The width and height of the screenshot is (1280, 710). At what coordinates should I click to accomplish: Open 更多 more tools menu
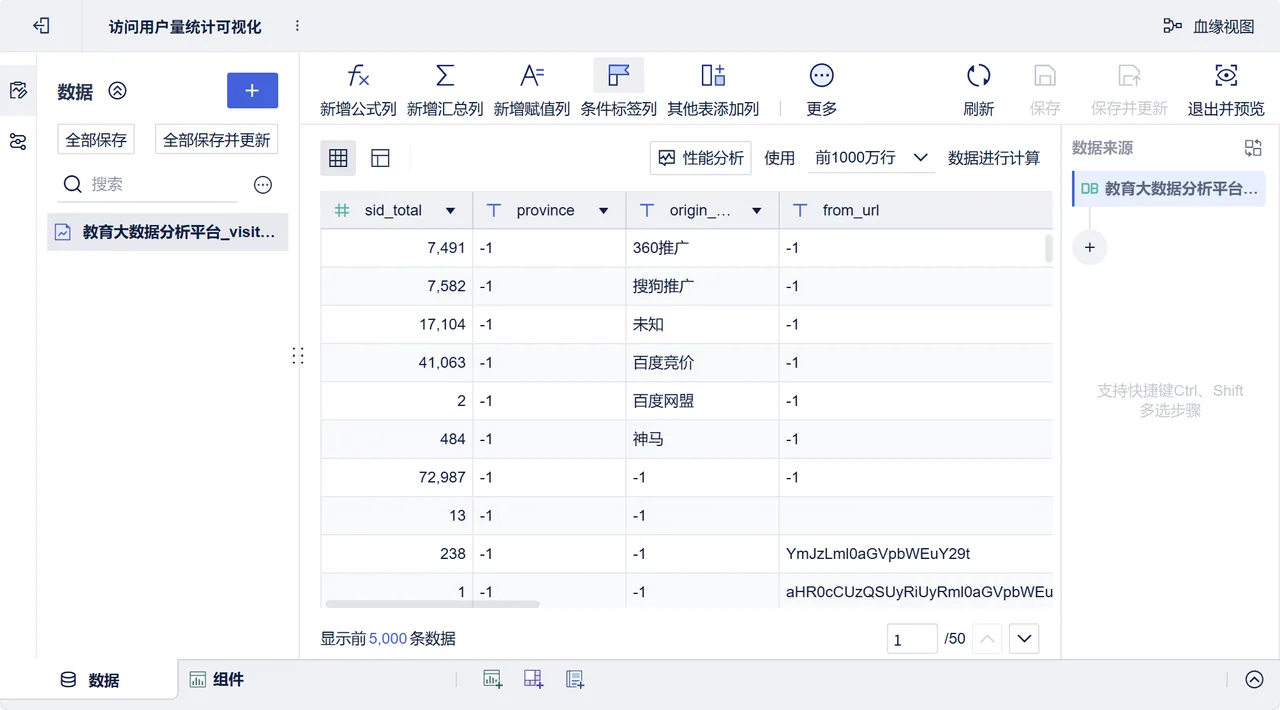tap(822, 89)
